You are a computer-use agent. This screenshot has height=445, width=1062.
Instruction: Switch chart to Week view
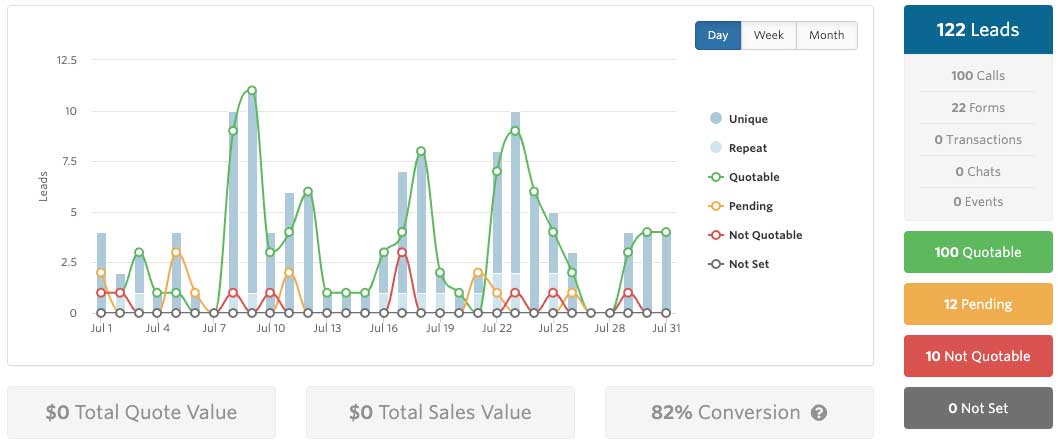769,35
